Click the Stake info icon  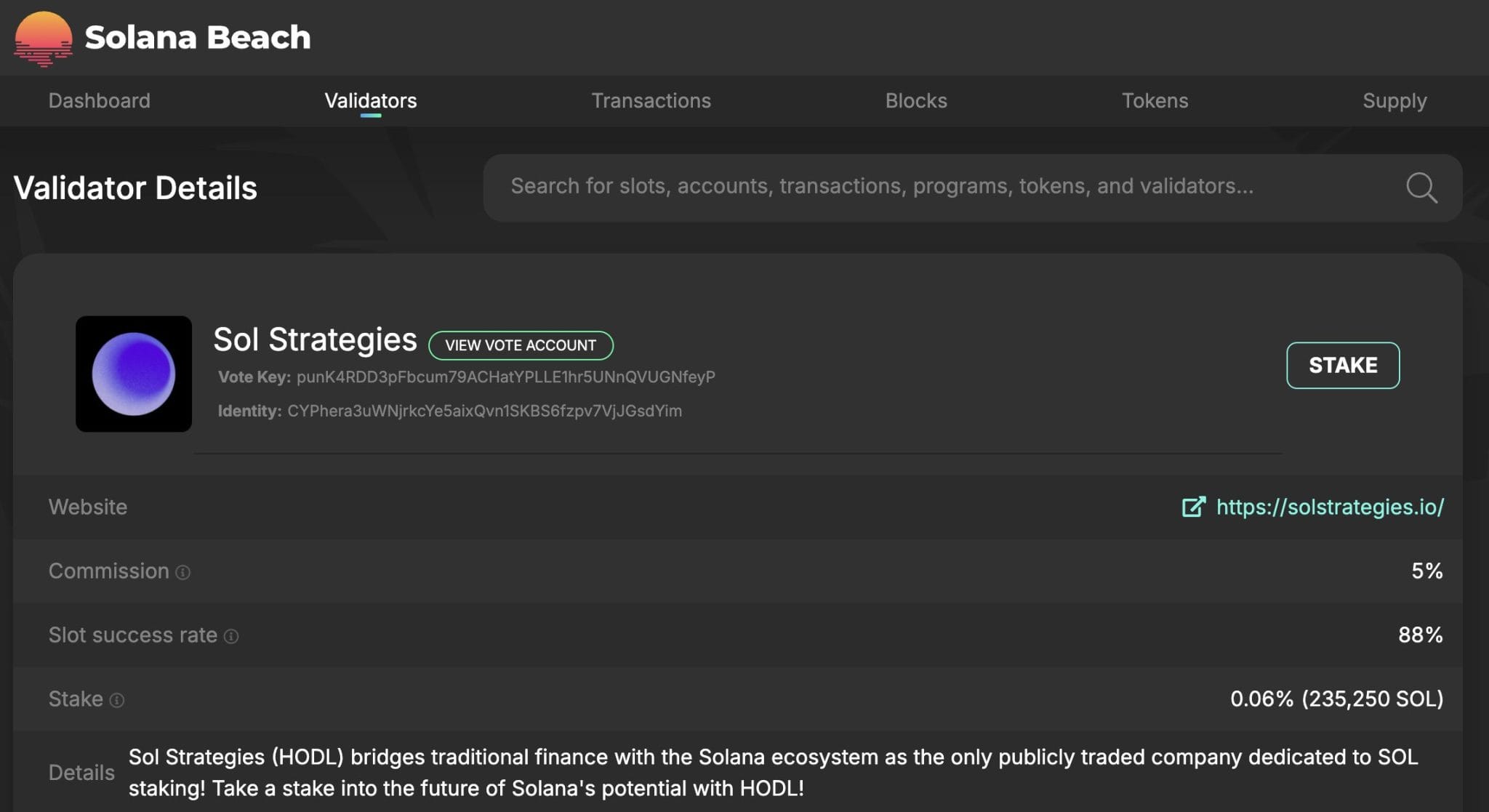(117, 700)
